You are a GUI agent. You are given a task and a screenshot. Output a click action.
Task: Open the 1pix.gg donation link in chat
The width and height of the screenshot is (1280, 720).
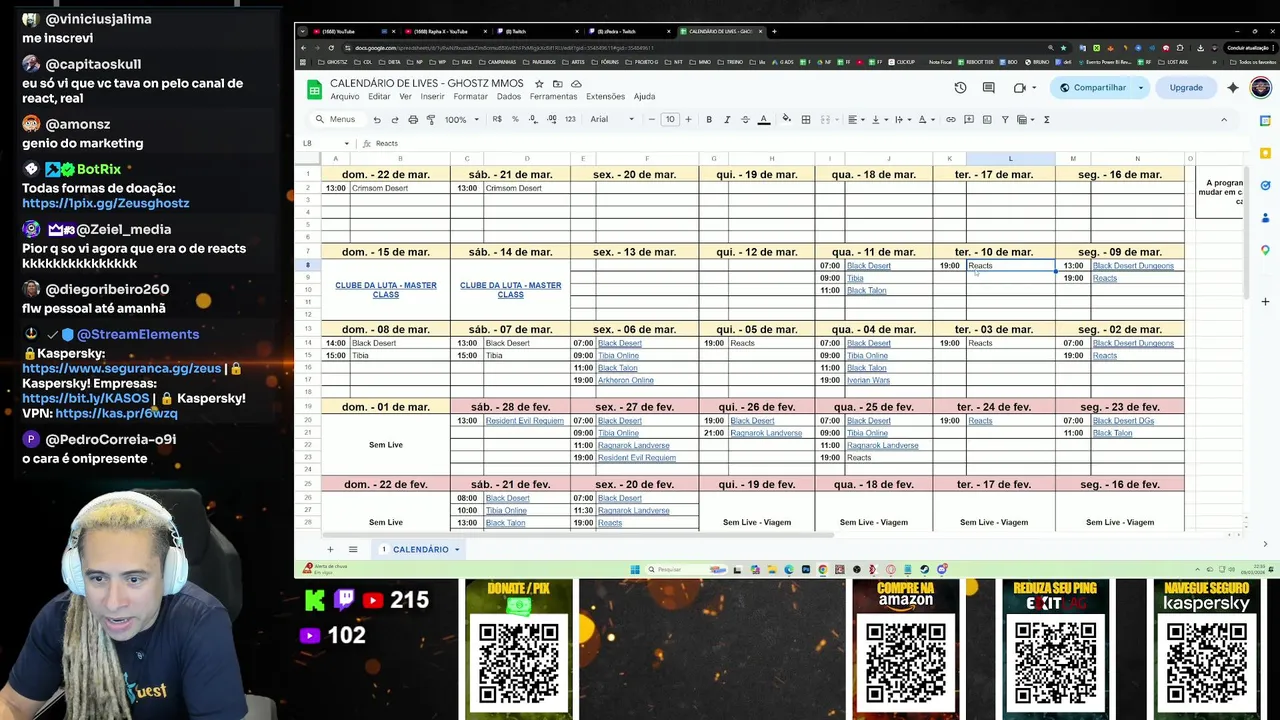pos(105,203)
